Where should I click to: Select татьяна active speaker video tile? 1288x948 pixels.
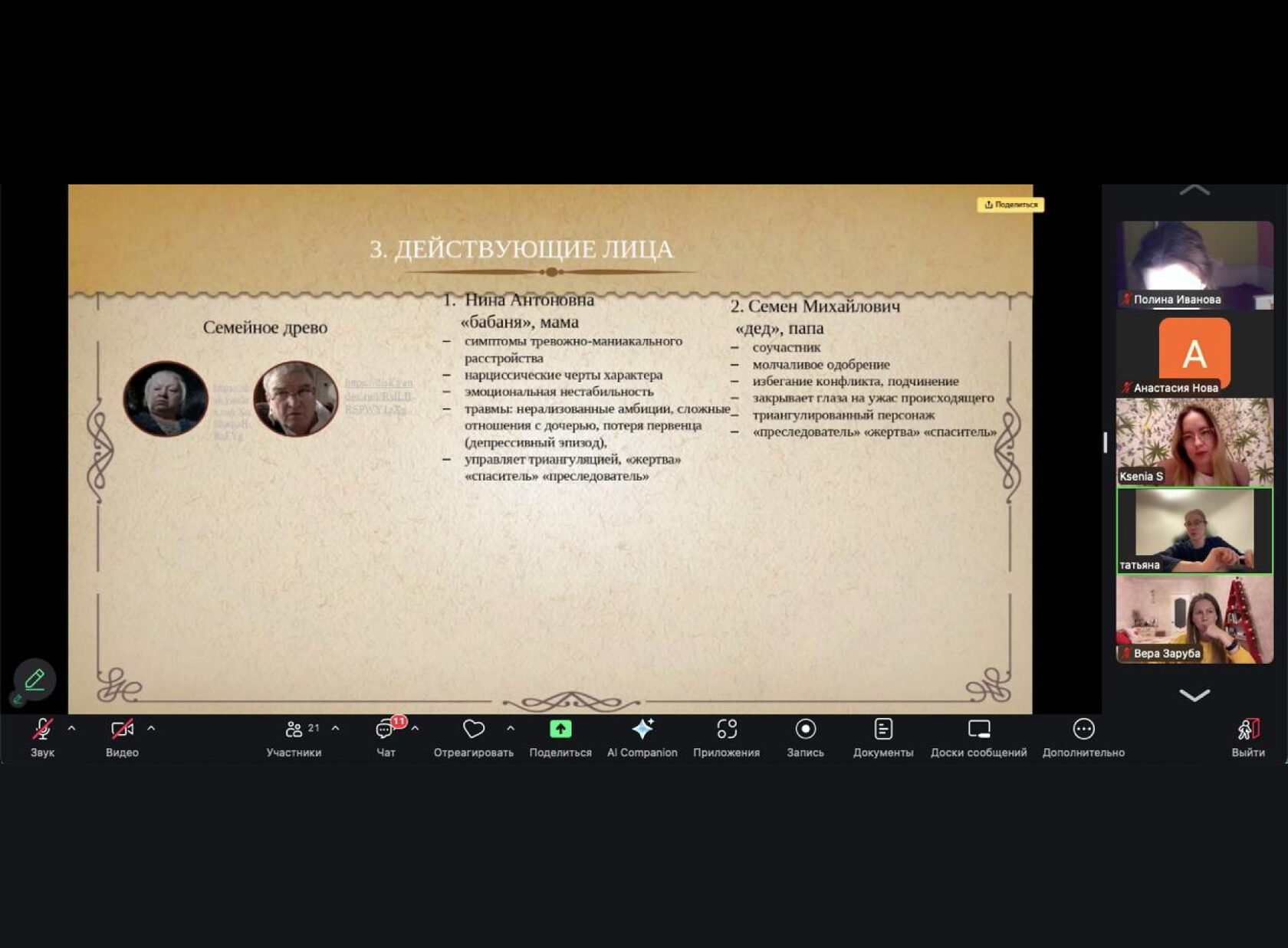coord(1194,530)
